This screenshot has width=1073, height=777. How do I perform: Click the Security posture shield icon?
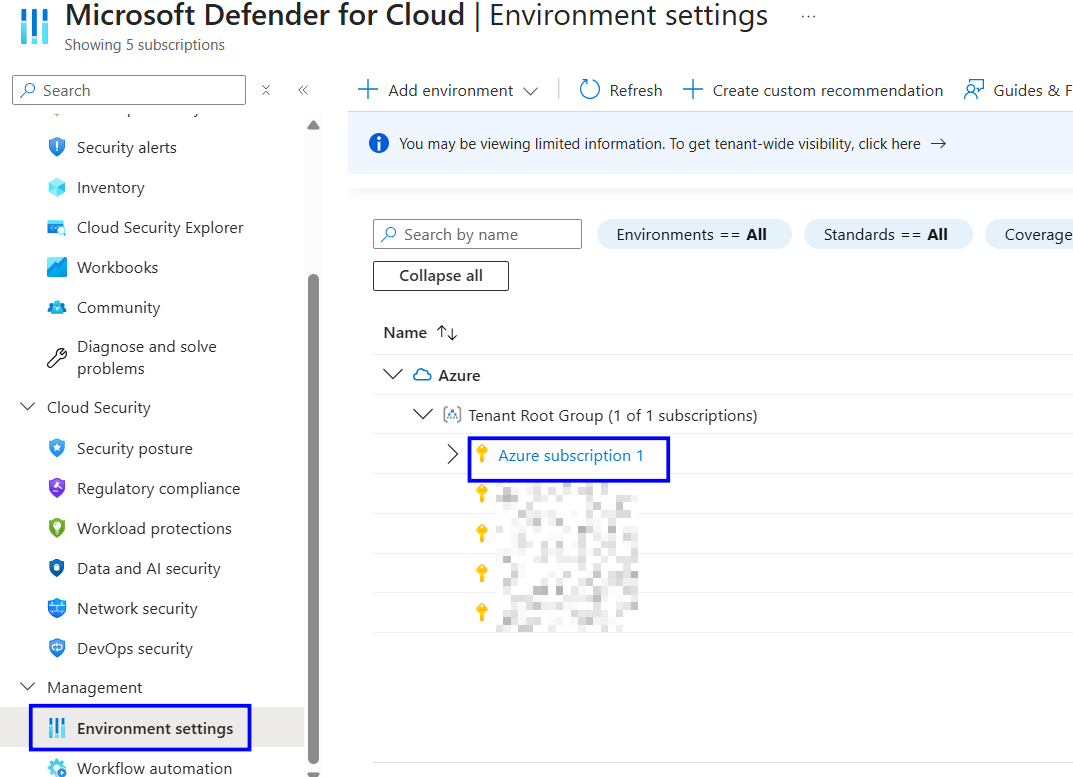[57, 448]
